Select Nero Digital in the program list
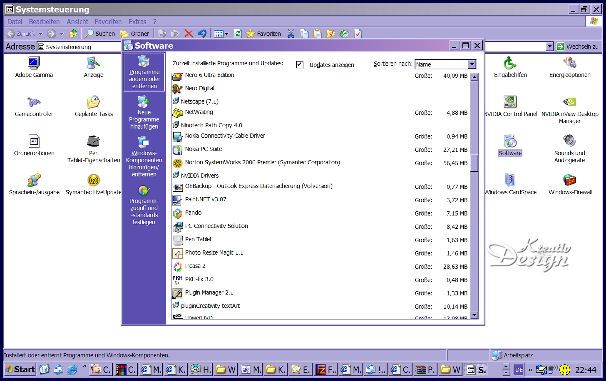Image resolution: width=606 pixels, height=381 pixels. pos(199,88)
